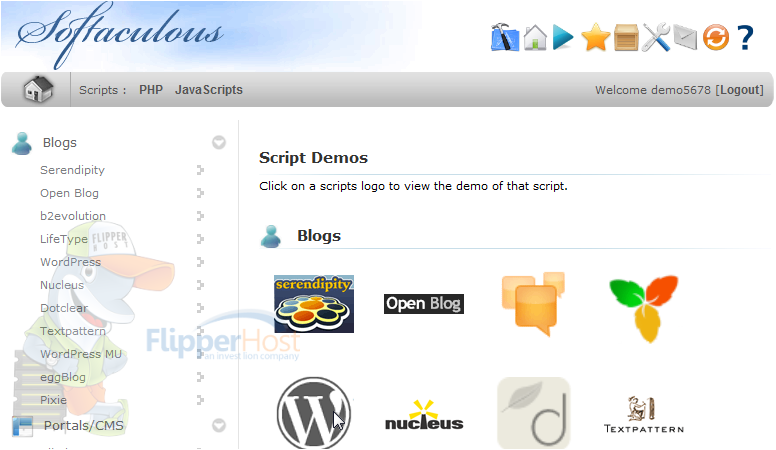Click the Softaculous logo

[x=119, y=35]
